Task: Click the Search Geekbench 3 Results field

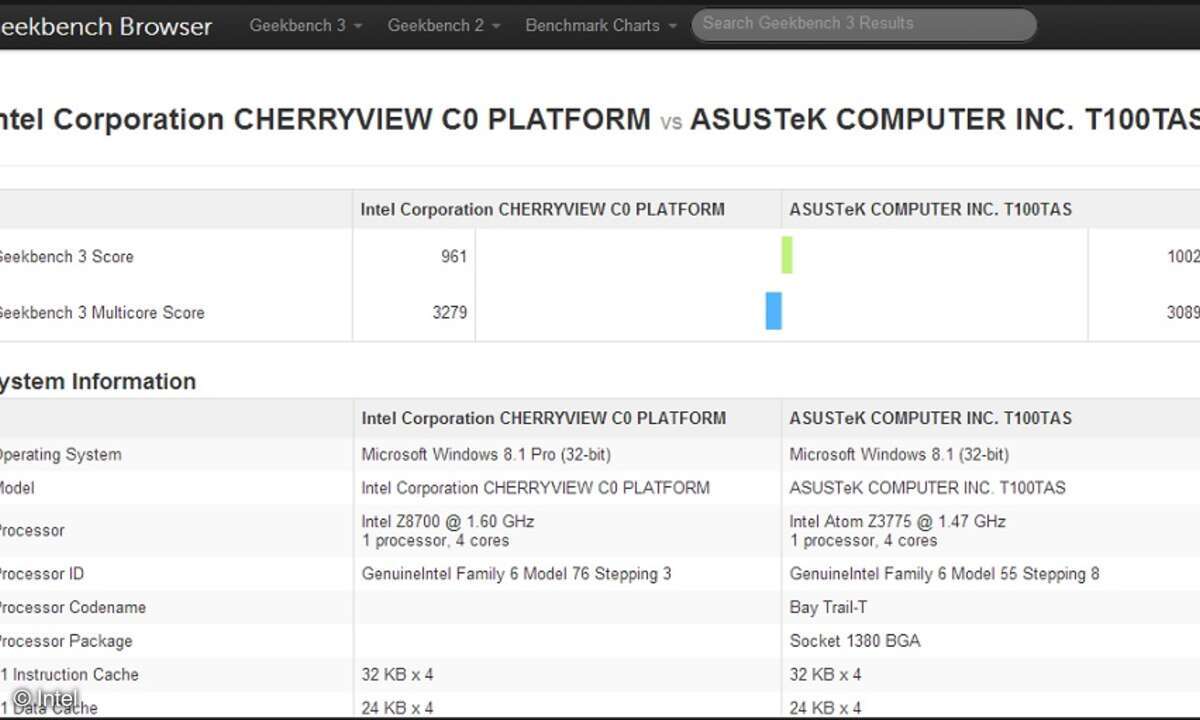Action: coord(863,24)
